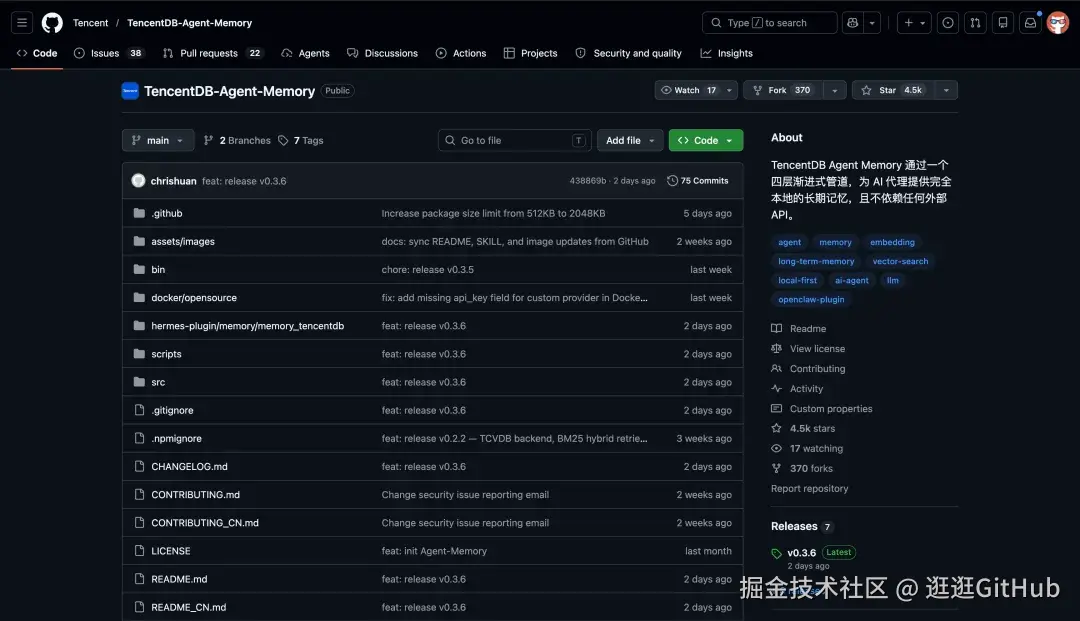The width and height of the screenshot is (1080, 621).
Task: Go to the GitHub home logo
Action: tap(52, 23)
